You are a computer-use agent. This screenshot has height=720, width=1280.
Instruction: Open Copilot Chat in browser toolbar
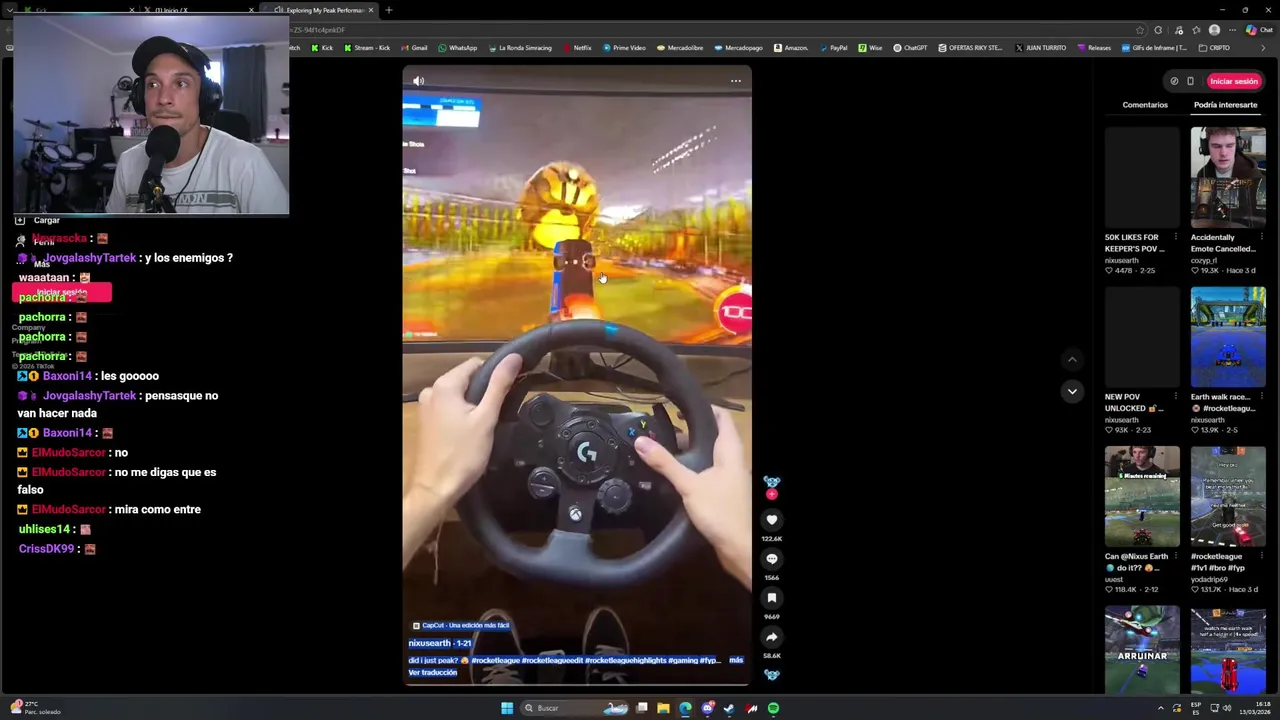pyautogui.click(x=1259, y=30)
